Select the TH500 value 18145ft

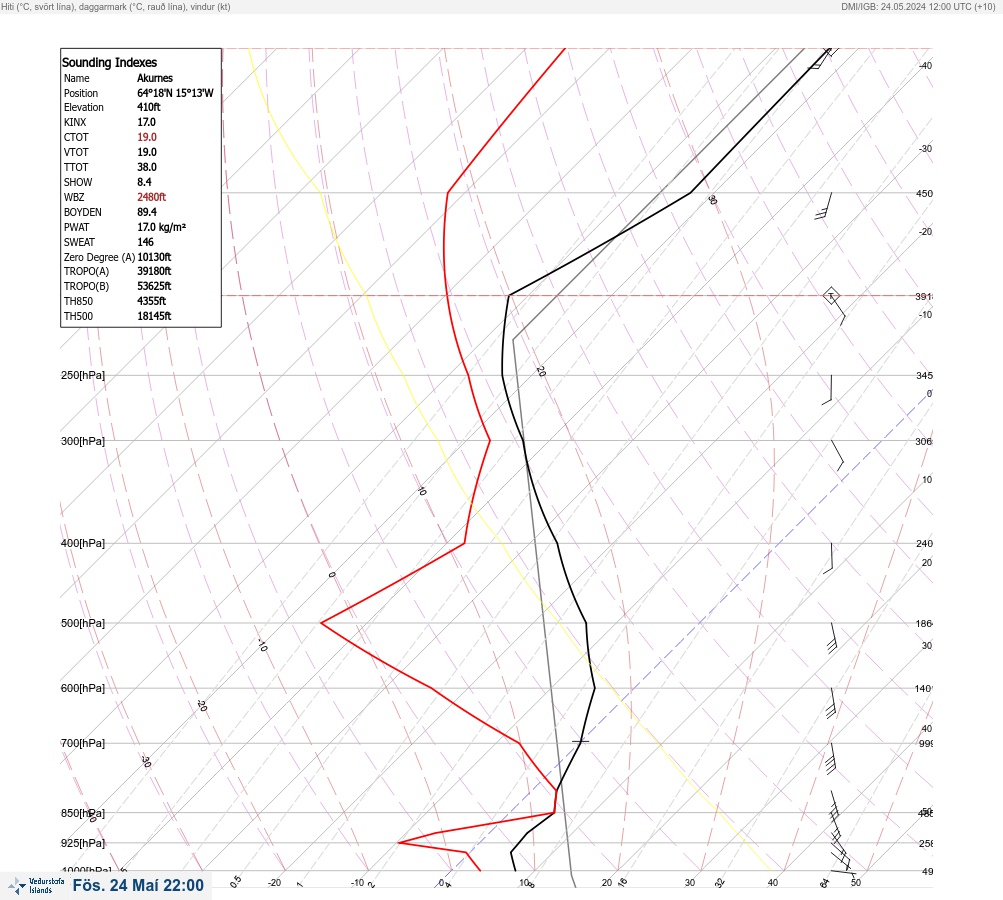[x=154, y=316]
